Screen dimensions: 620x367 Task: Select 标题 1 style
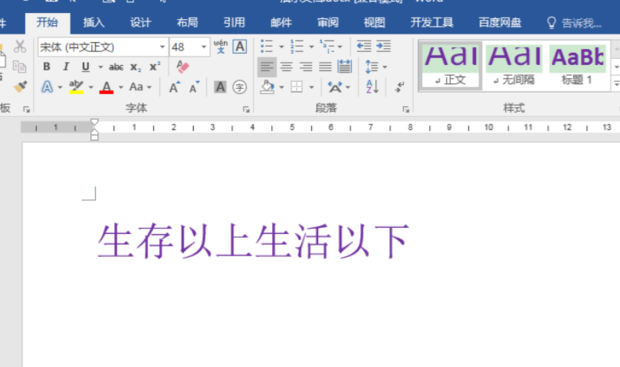pyautogui.click(x=578, y=66)
